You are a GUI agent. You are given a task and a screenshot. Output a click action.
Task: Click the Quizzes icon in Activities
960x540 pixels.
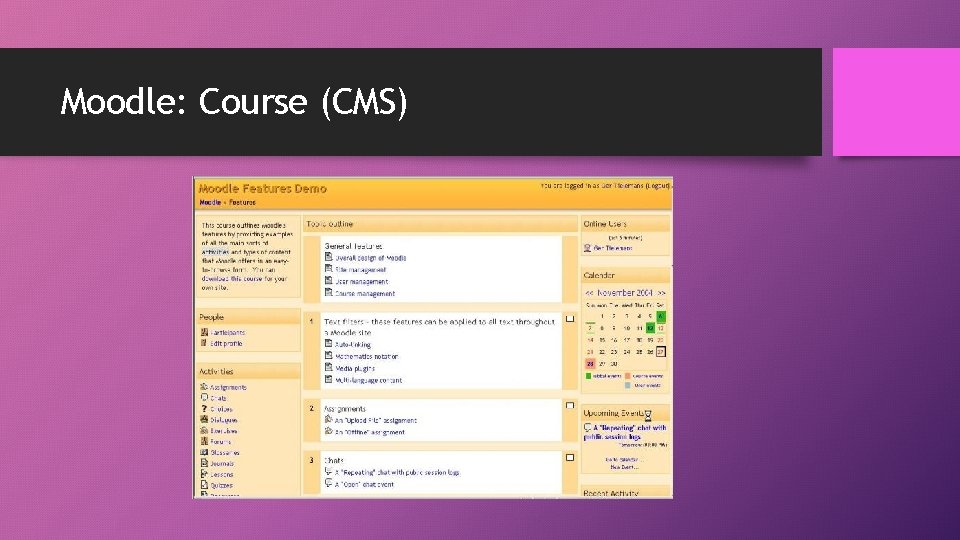pos(204,484)
